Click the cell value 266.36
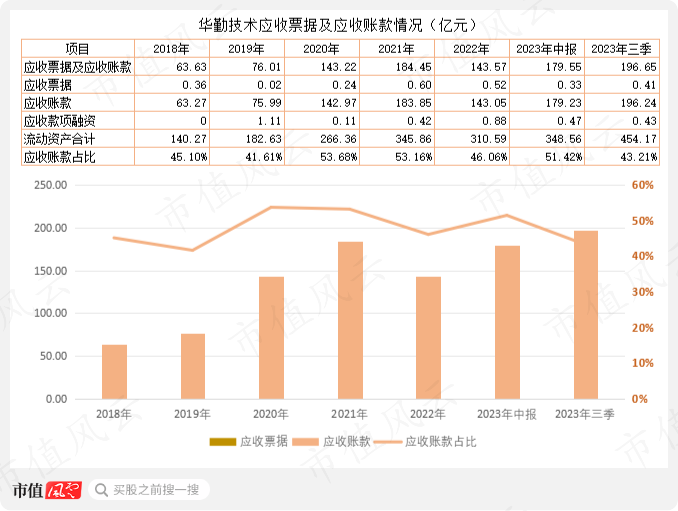The width and height of the screenshot is (678, 511). 339,139
